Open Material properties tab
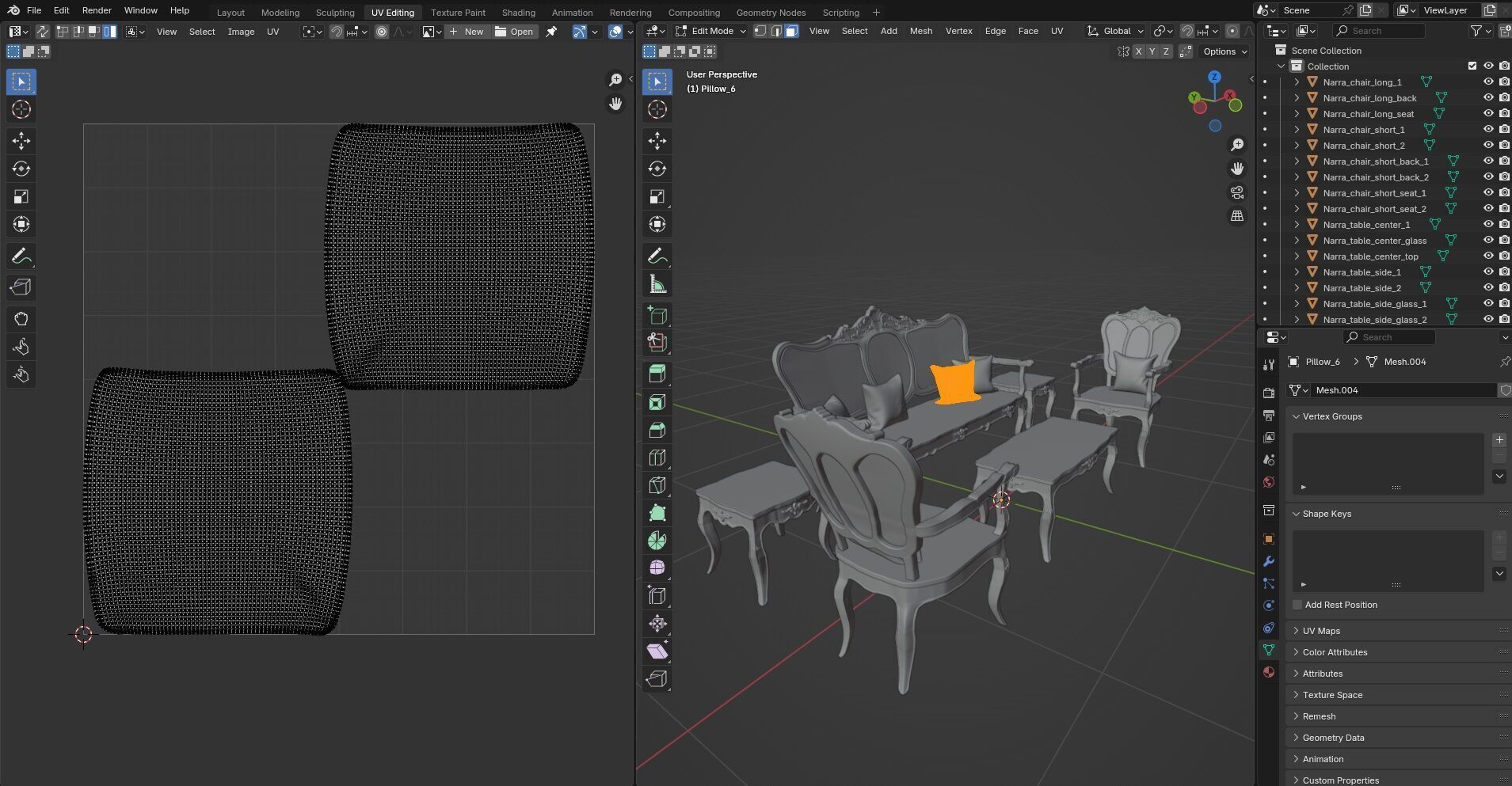The width and height of the screenshot is (1512, 786). tap(1269, 672)
